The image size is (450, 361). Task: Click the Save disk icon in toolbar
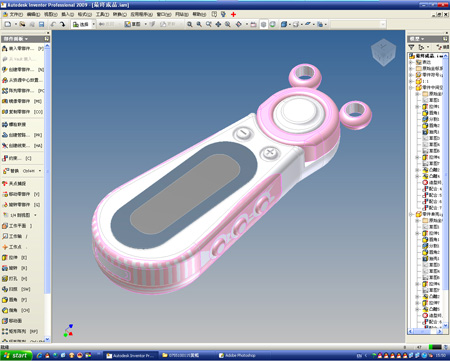pos(41,24)
